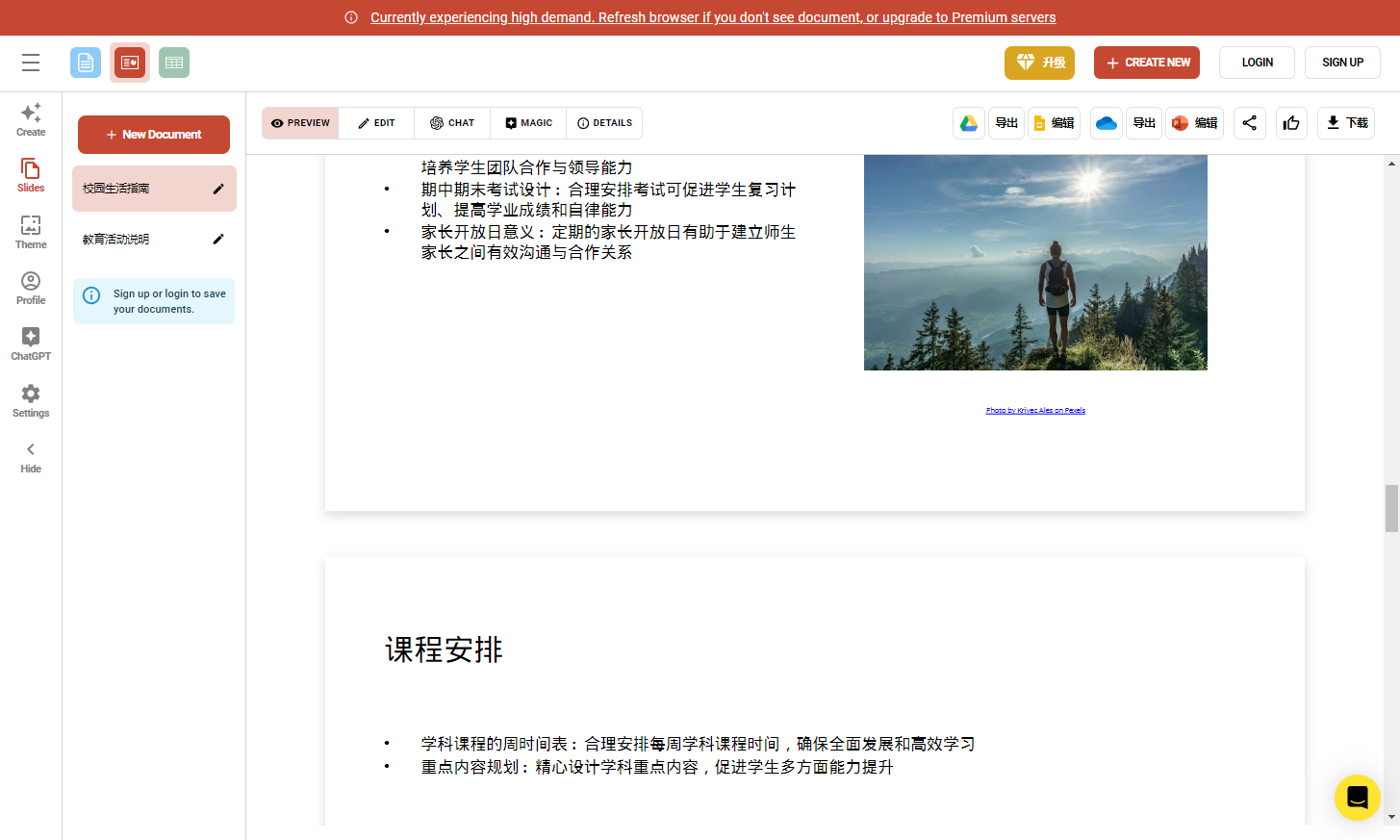Show the Details tab
1400x840 pixels.
click(604, 123)
